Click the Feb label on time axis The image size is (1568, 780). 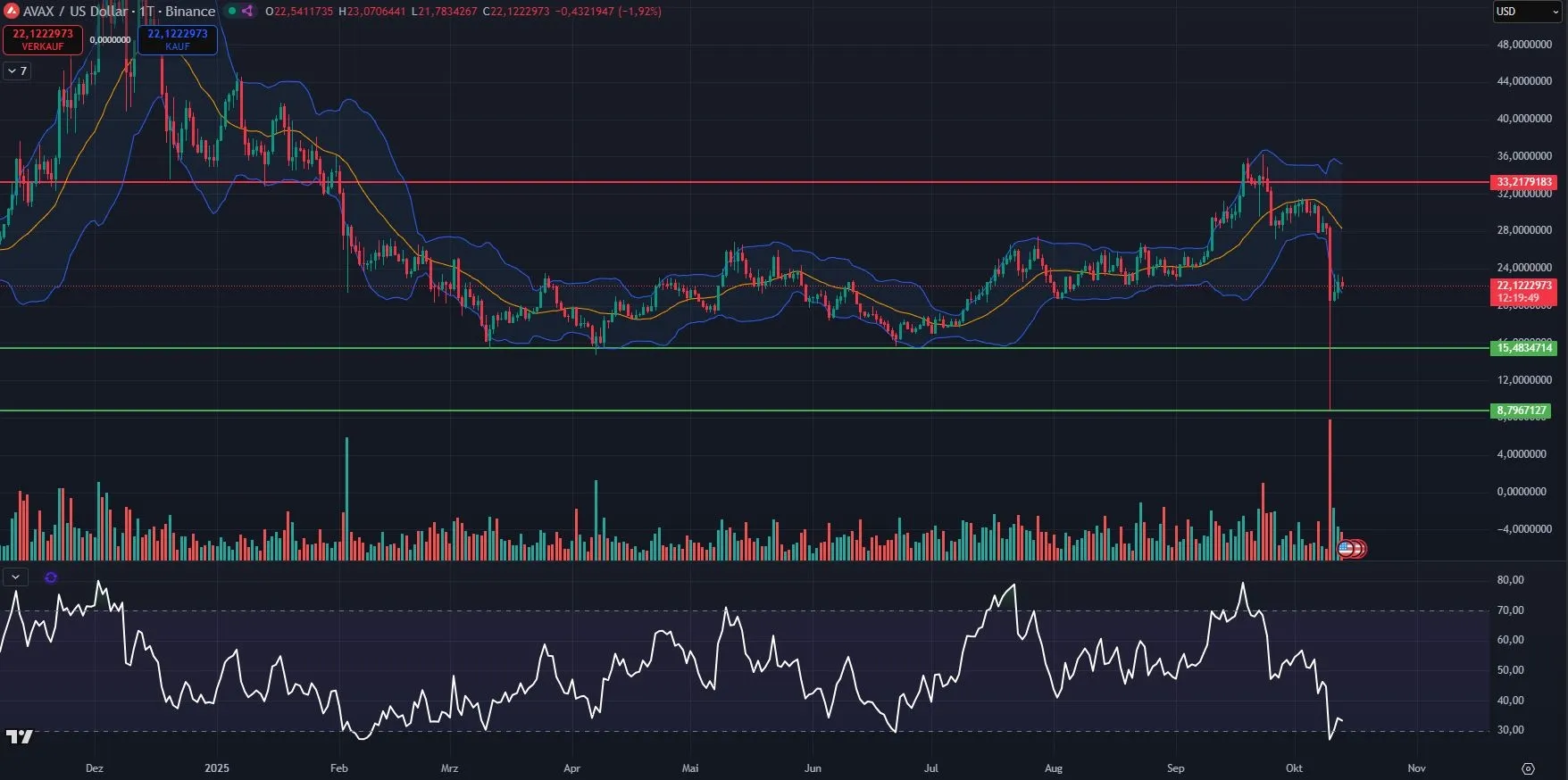point(338,768)
